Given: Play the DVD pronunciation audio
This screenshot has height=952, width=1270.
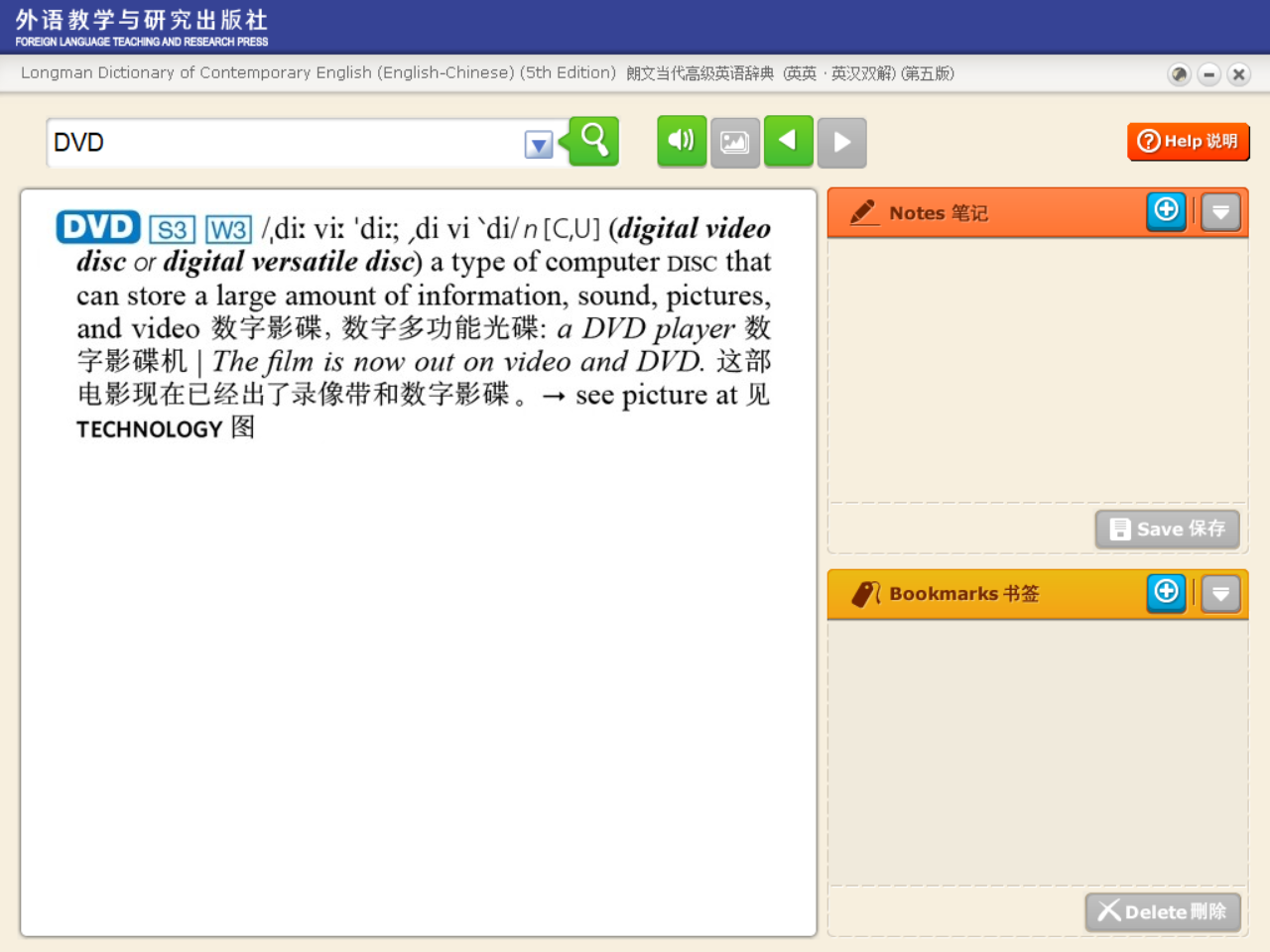Looking at the screenshot, I should pyautogui.click(x=682, y=141).
